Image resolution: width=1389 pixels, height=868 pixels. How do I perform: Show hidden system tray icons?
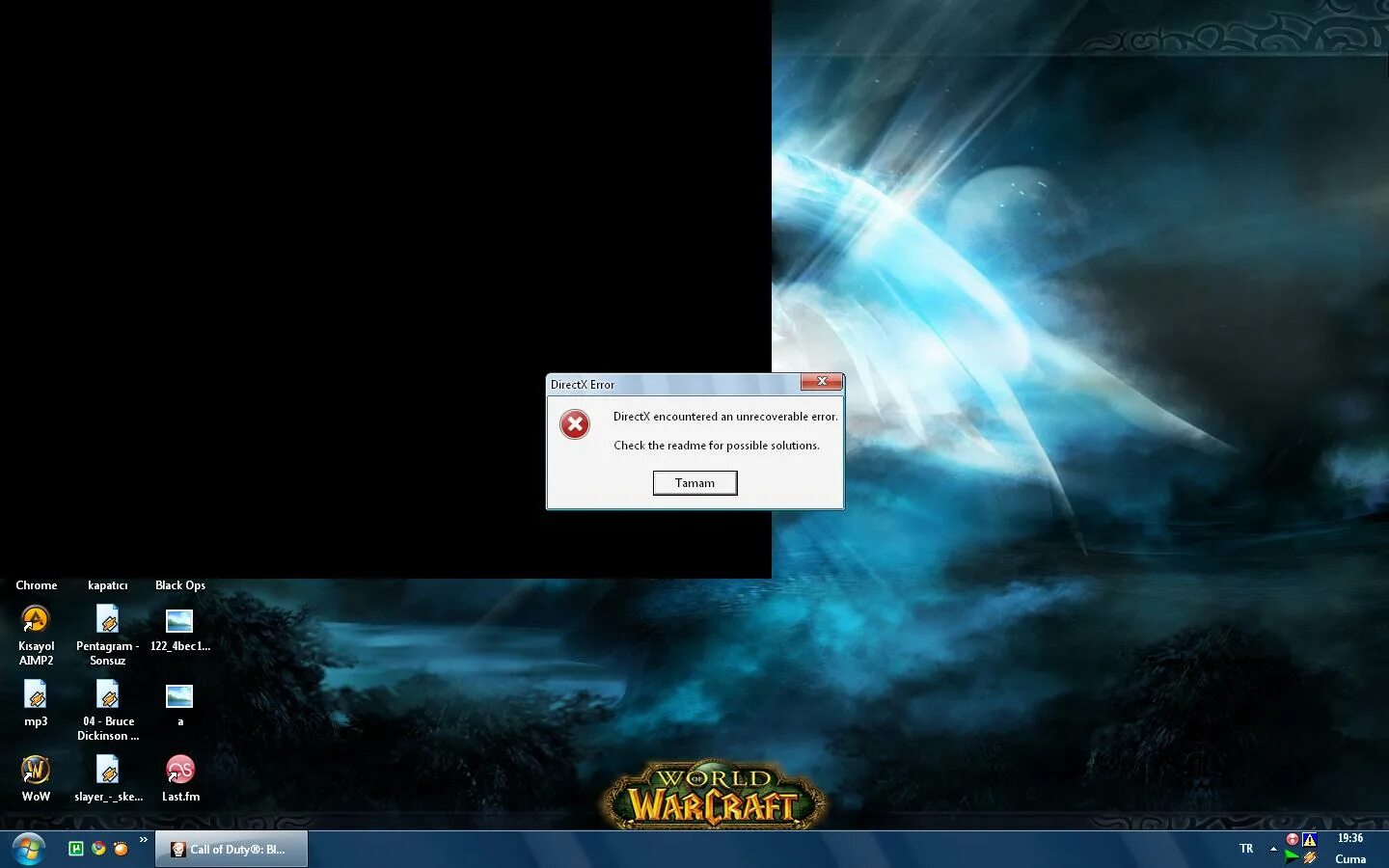(1273, 849)
